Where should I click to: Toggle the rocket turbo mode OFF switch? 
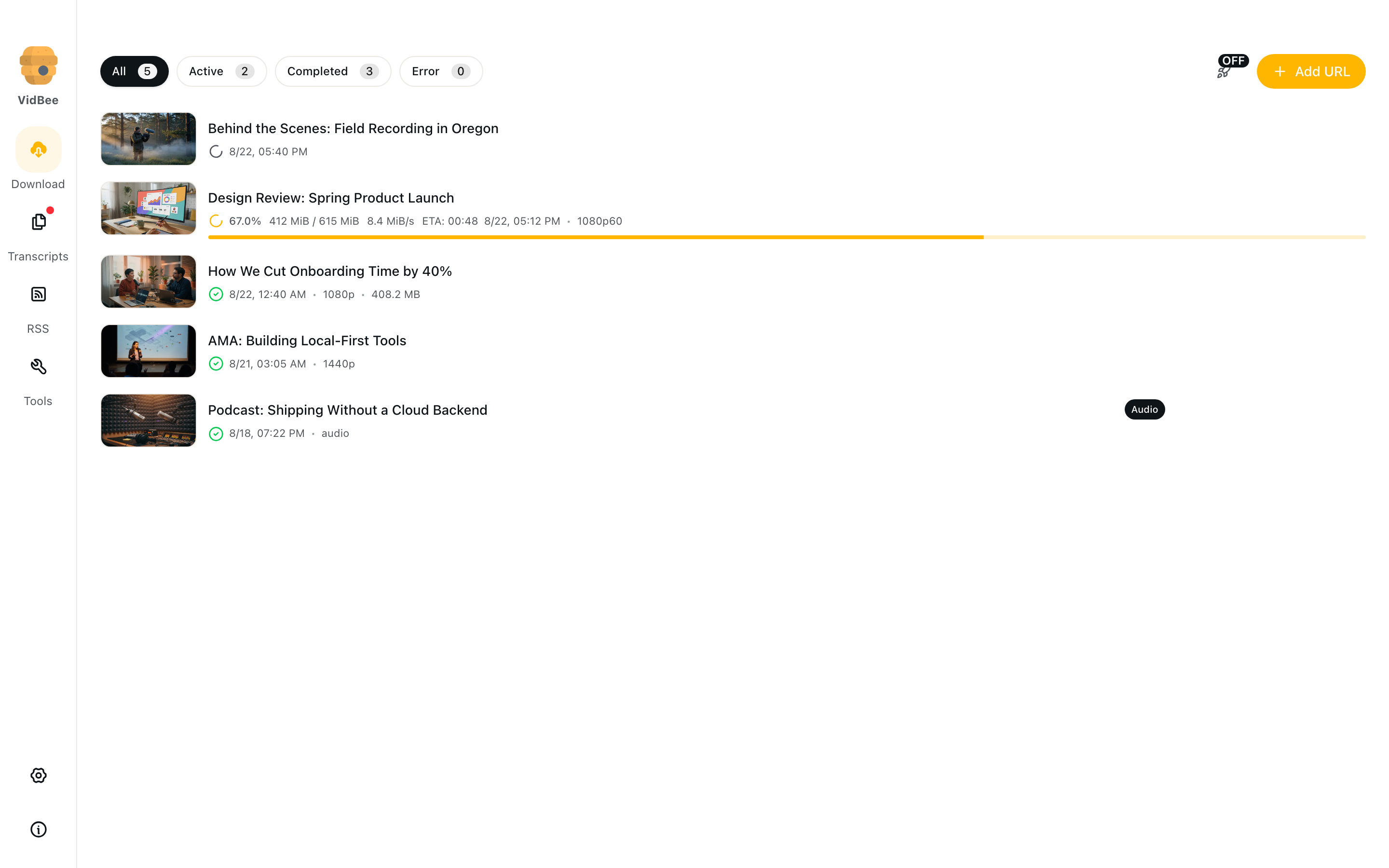(x=1223, y=72)
